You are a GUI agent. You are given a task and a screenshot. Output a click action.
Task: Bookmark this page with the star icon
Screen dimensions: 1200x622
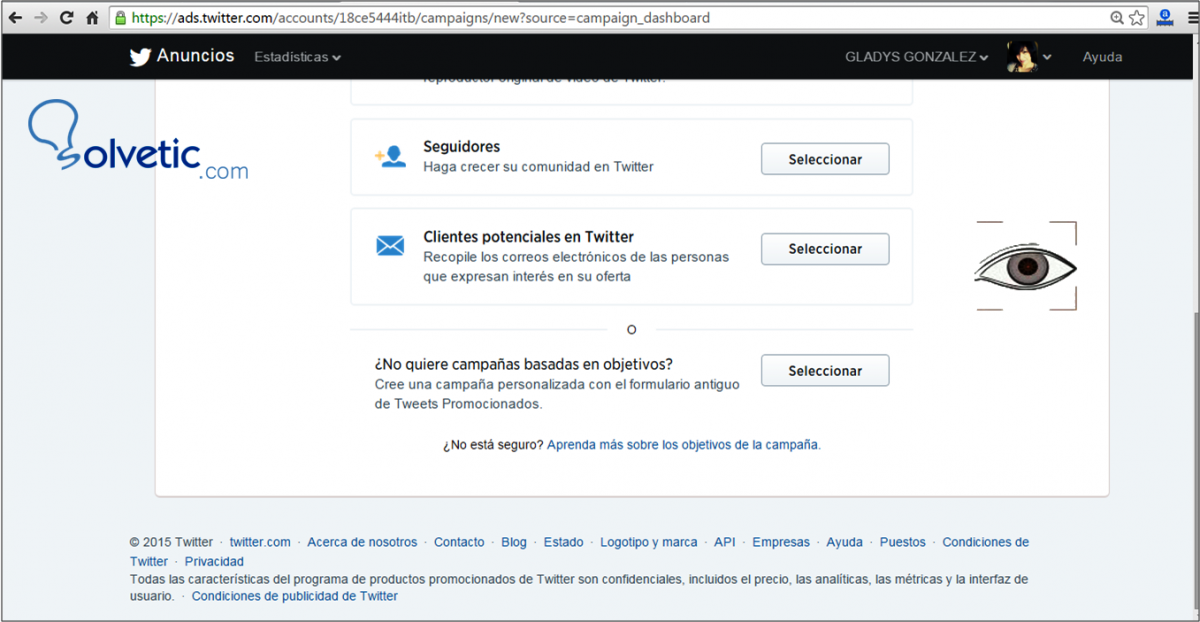click(1136, 18)
